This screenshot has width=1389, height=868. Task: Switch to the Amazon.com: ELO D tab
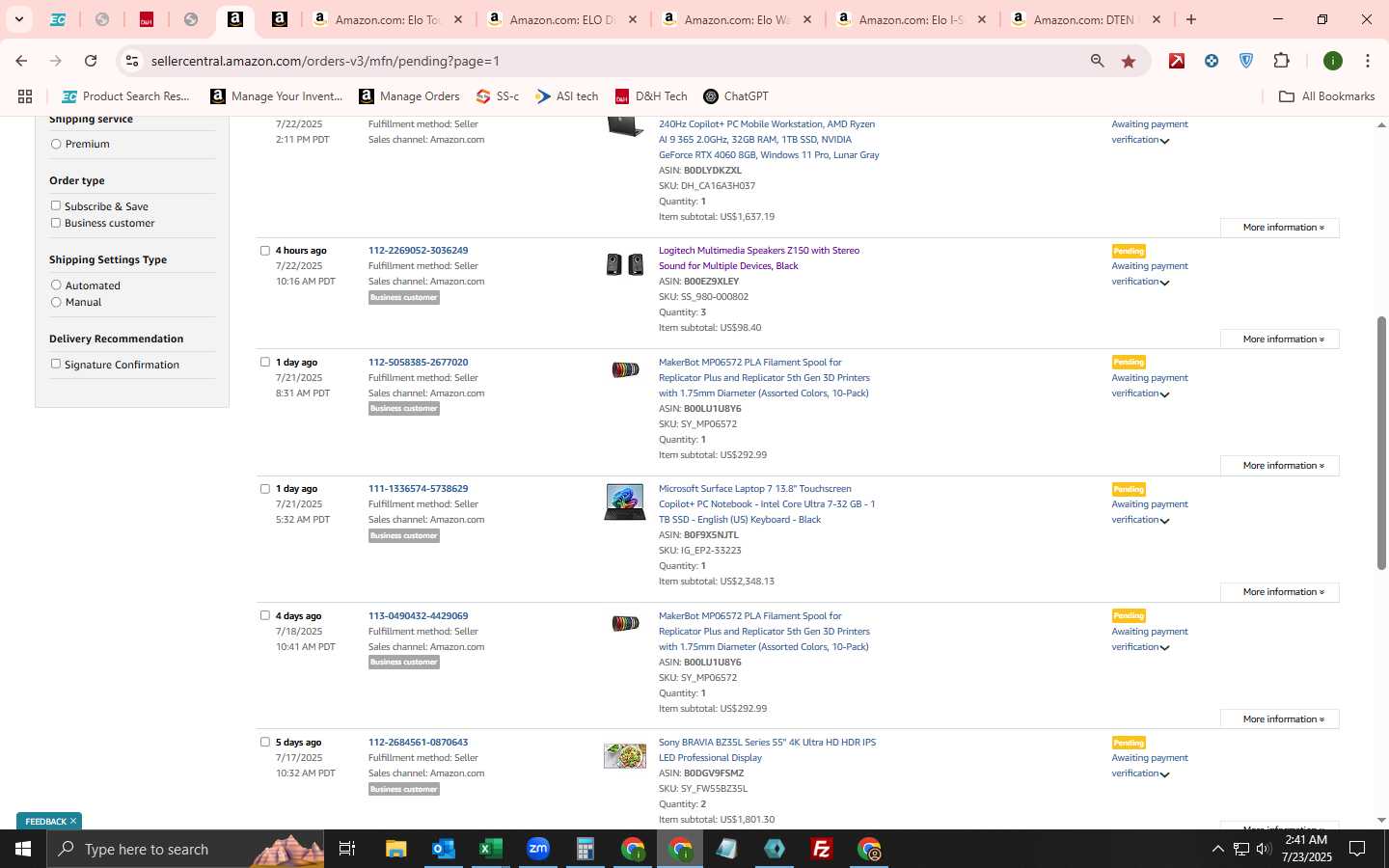click(x=561, y=19)
